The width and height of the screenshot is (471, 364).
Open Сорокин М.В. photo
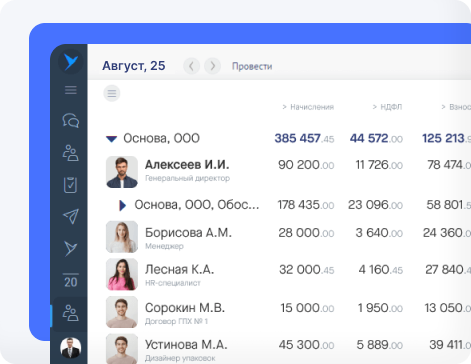[122, 312]
